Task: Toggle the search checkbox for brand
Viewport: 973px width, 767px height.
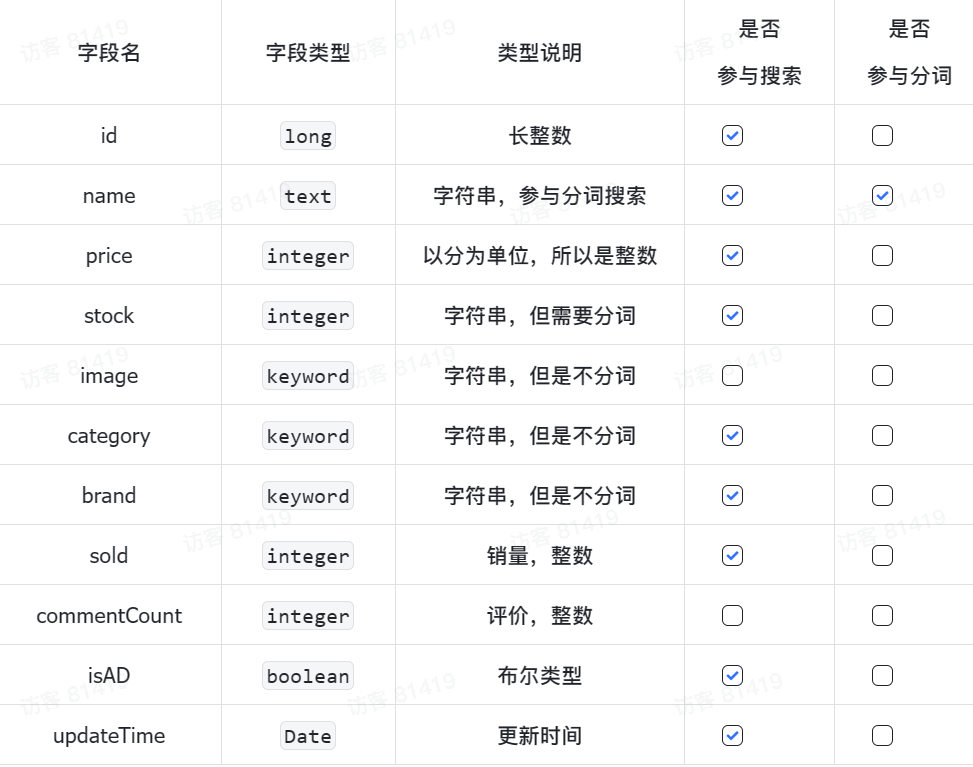Action: 732,496
